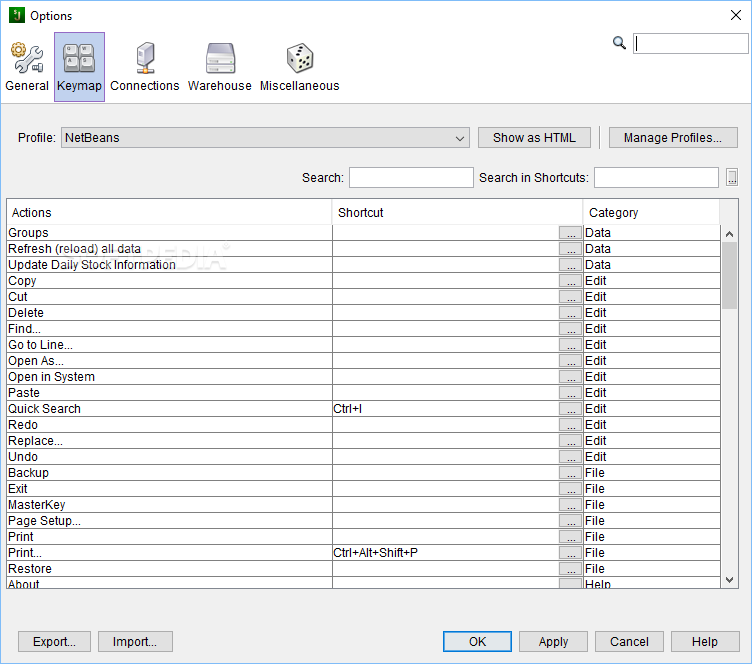The image size is (752, 664).
Task: Click the shortcut ellipsis button for Page Setup...
Action: (570, 521)
